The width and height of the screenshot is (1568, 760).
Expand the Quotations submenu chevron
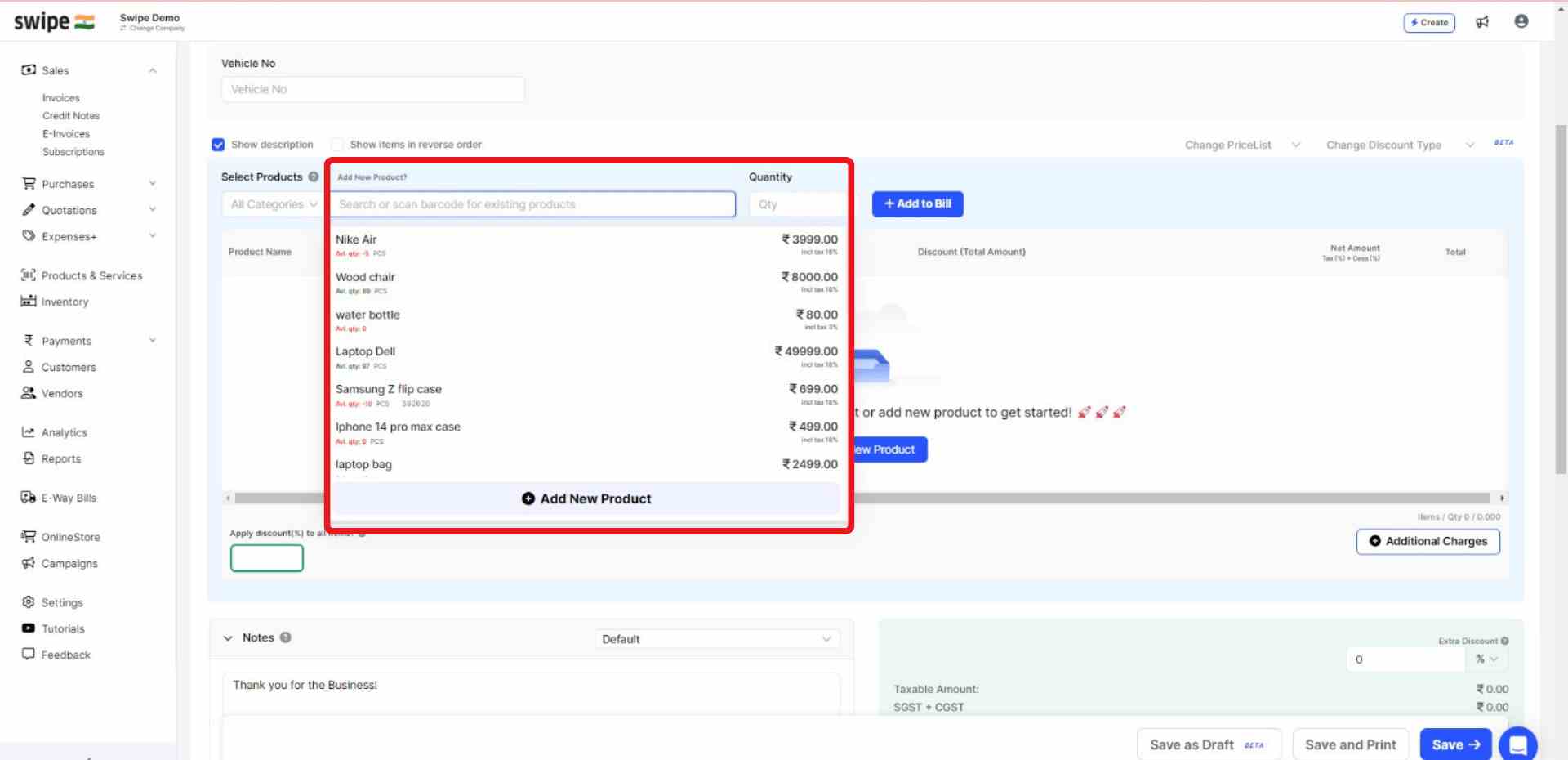coord(153,210)
